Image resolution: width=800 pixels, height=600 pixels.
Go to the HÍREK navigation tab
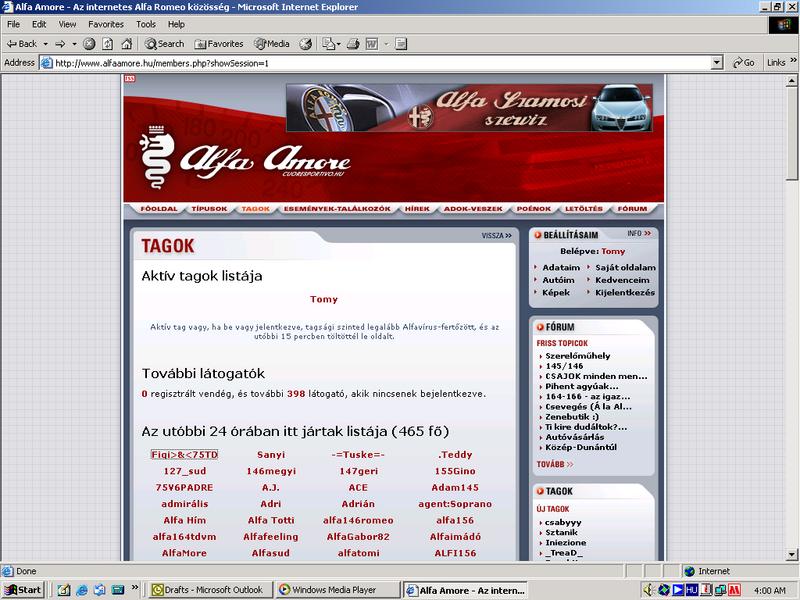pyautogui.click(x=417, y=209)
